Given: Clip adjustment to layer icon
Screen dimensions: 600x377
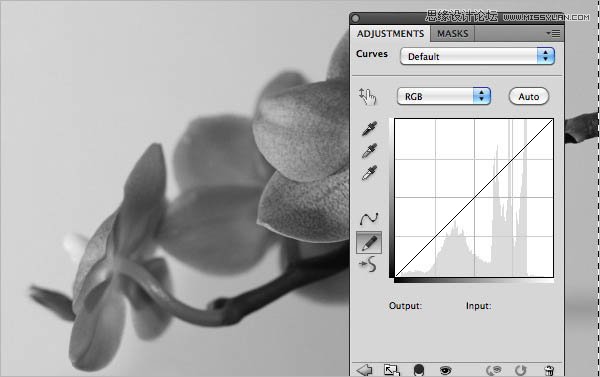Looking at the screenshot, I should 419,370.
